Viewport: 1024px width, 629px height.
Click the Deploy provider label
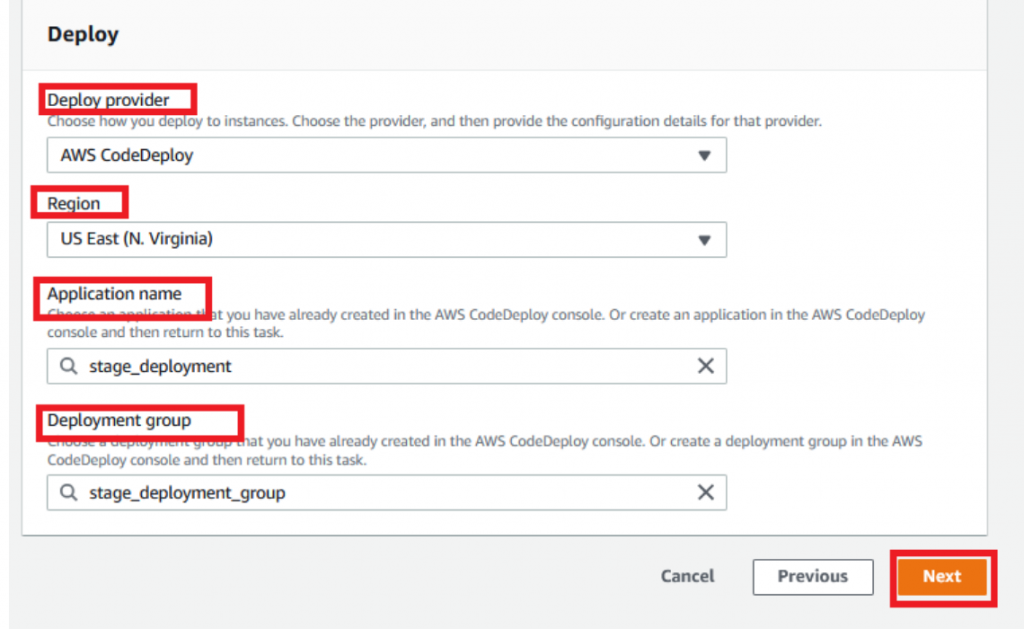pos(109,100)
